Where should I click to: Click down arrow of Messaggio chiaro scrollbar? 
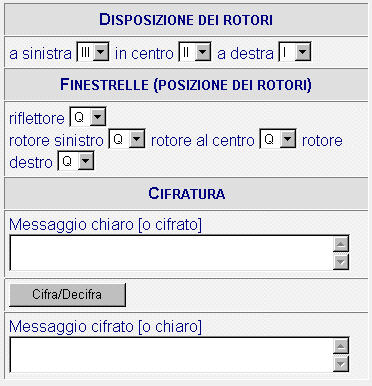pos(341,262)
